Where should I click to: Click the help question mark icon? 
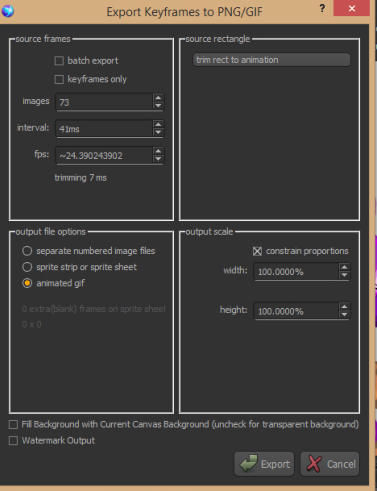(x=322, y=9)
